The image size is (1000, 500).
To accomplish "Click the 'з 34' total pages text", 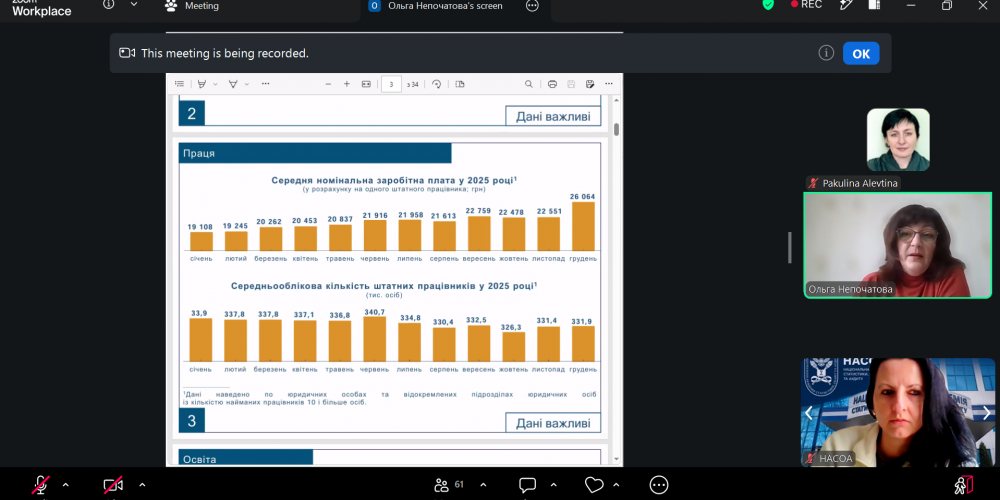I will 413,84.
